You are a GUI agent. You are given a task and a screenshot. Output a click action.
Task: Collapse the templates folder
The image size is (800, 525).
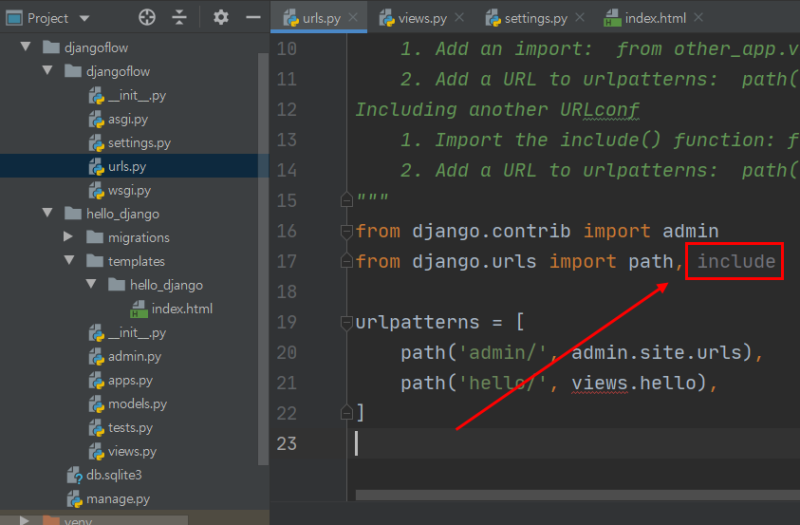click(68, 261)
